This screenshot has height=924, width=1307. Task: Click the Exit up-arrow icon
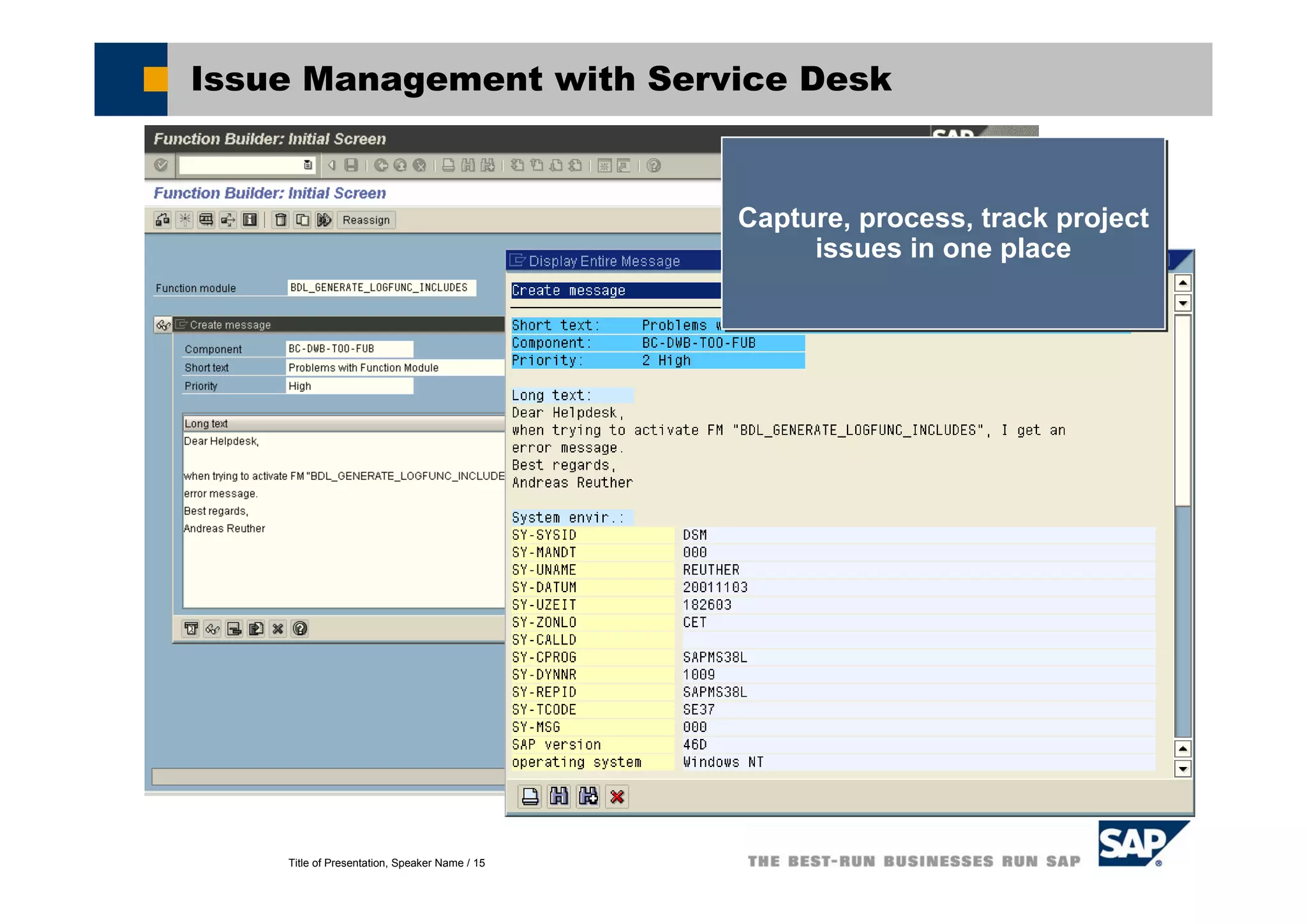point(400,165)
